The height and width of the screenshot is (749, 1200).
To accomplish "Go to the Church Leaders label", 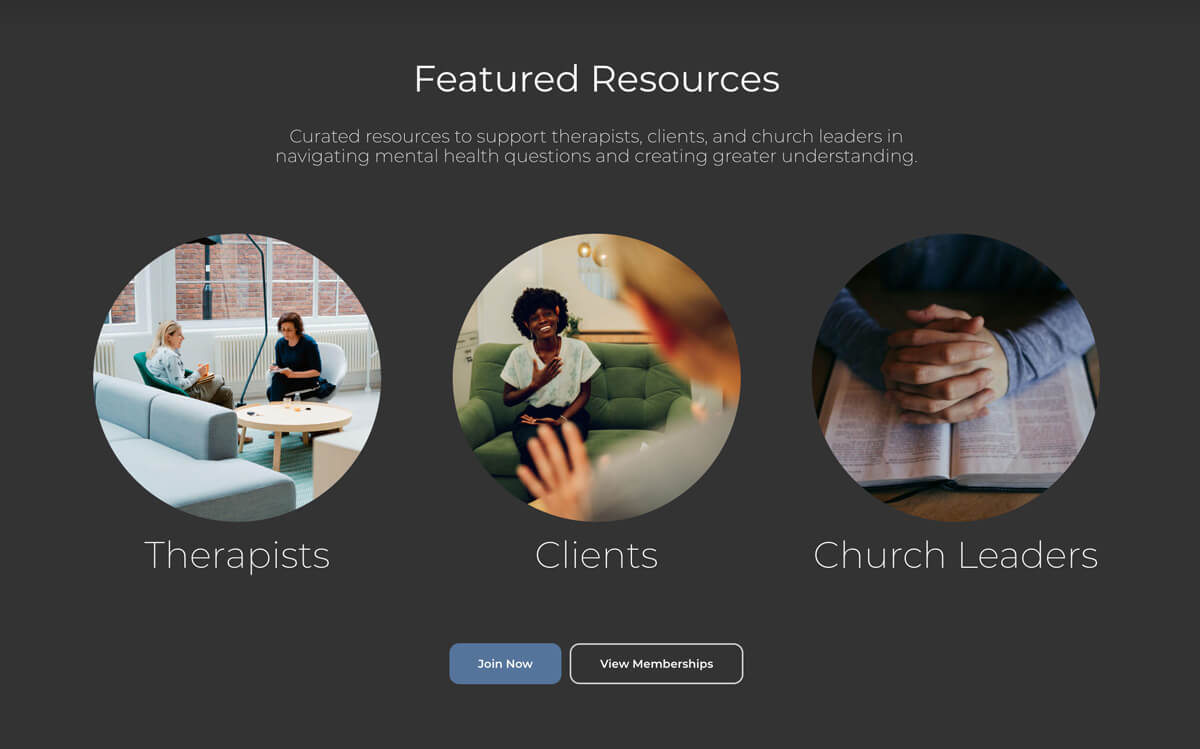I will point(956,555).
